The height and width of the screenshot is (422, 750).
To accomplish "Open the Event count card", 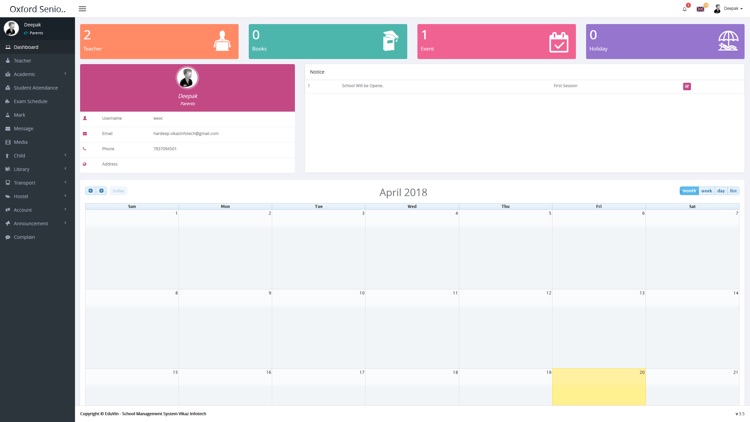I will (x=496, y=42).
